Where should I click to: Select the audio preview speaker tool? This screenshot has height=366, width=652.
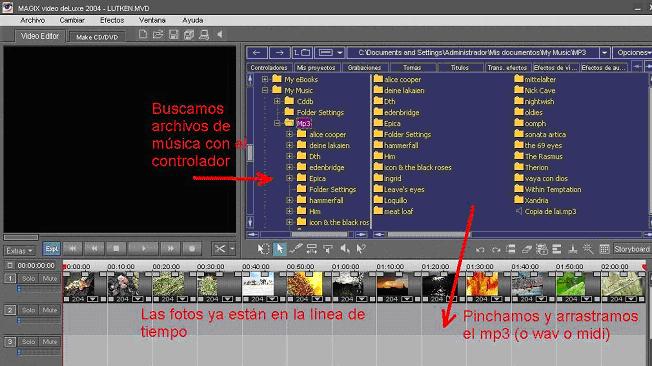click(345, 249)
